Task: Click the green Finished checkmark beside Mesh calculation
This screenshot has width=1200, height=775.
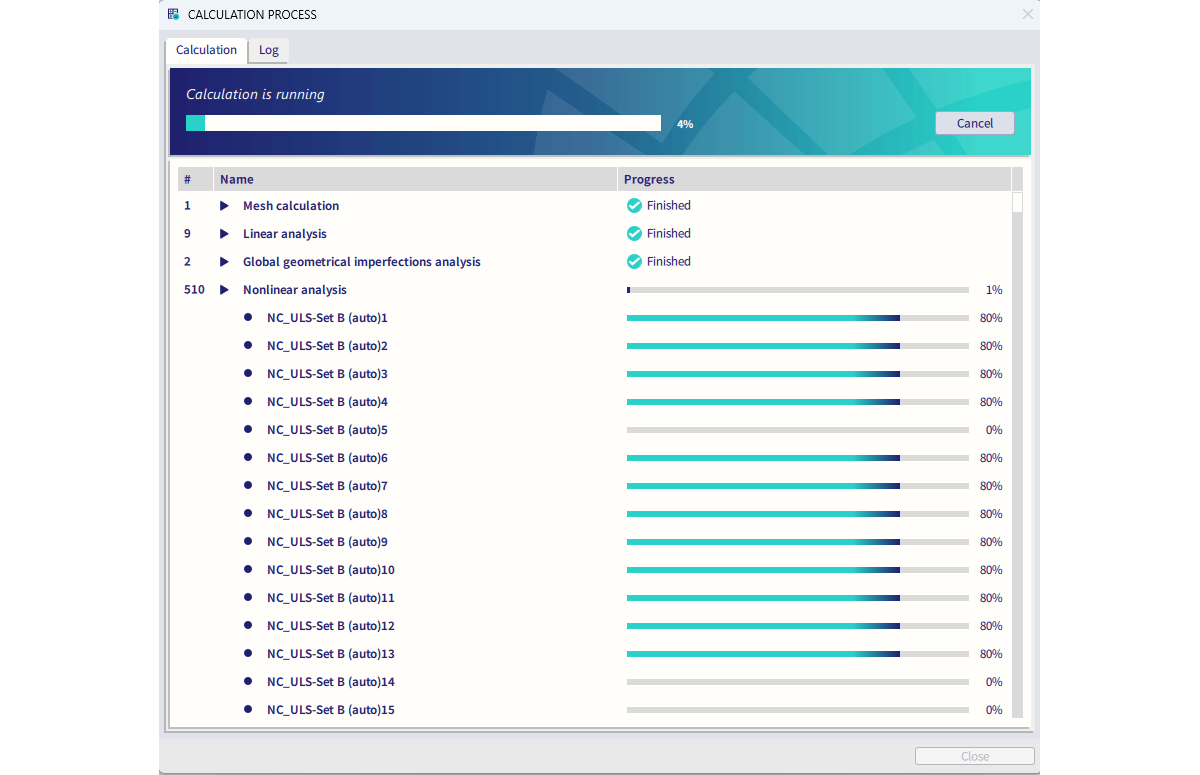Action: 633,205
